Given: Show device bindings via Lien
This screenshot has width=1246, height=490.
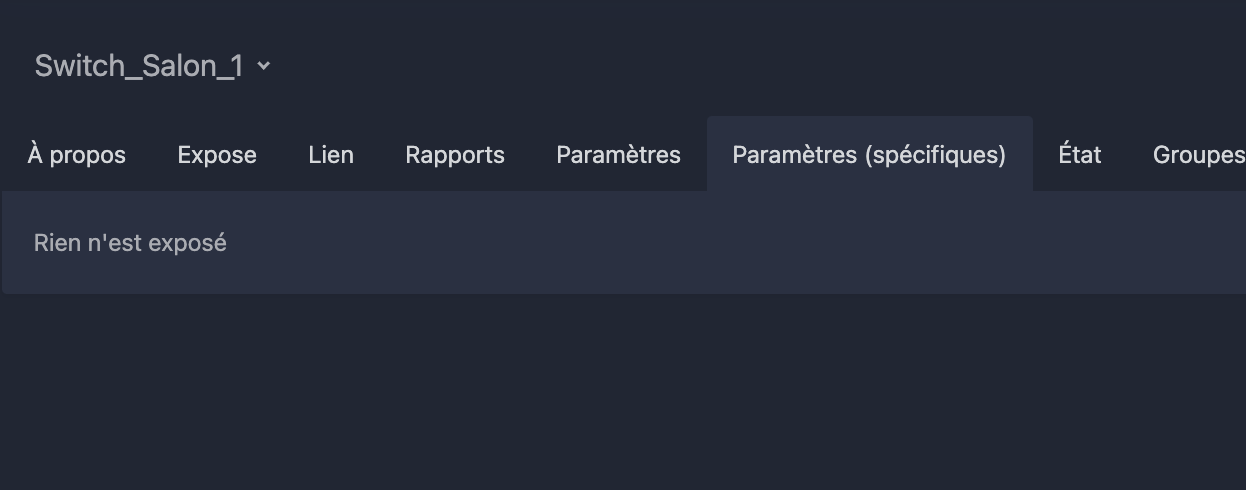Looking at the screenshot, I should pyautogui.click(x=331, y=155).
